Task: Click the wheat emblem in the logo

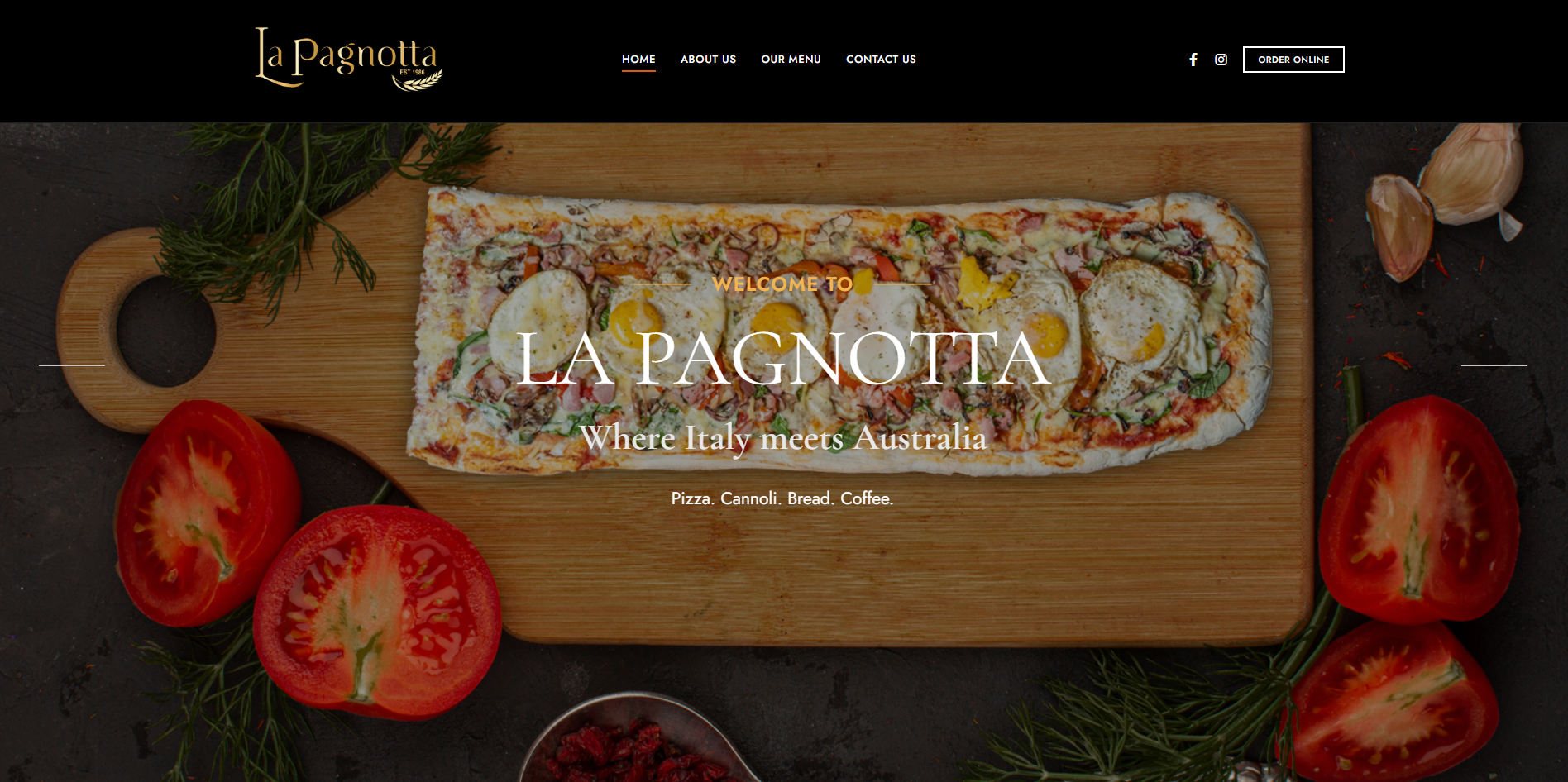Action: pyautogui.click(x=419, y=81)
